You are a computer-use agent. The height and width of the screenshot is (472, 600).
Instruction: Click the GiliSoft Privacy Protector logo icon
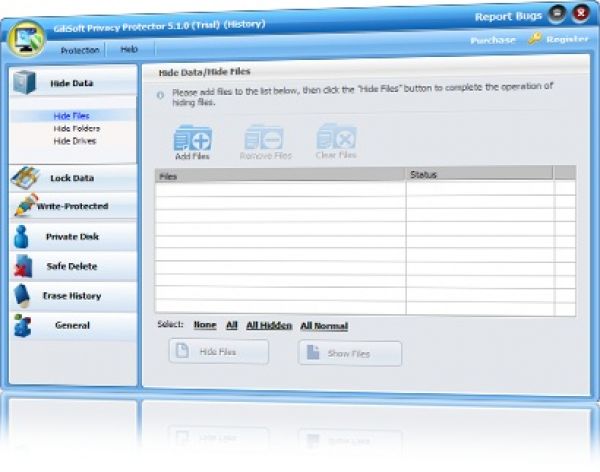(26, 39)
